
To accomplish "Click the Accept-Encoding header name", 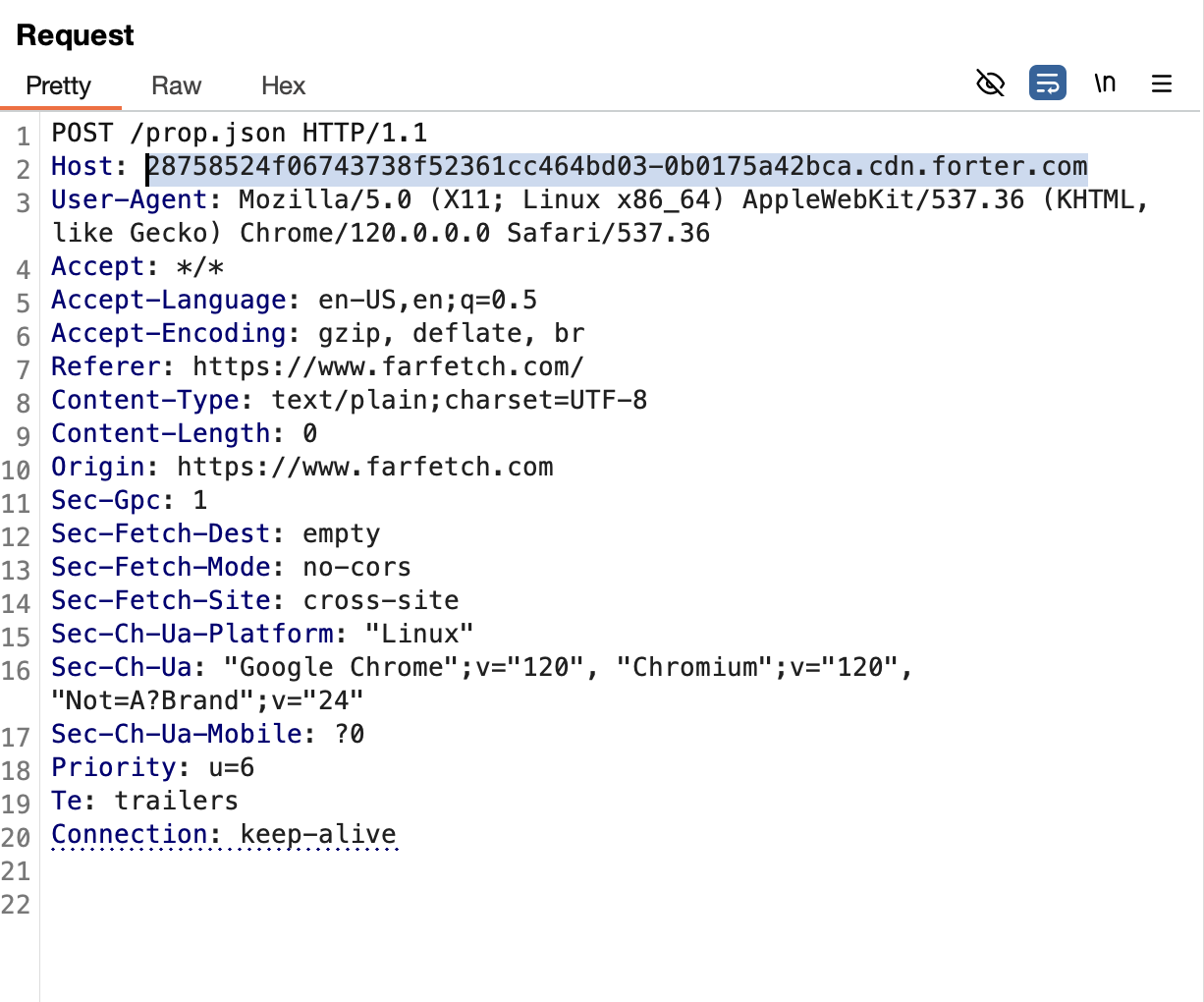I will click(x=167, y=333).
